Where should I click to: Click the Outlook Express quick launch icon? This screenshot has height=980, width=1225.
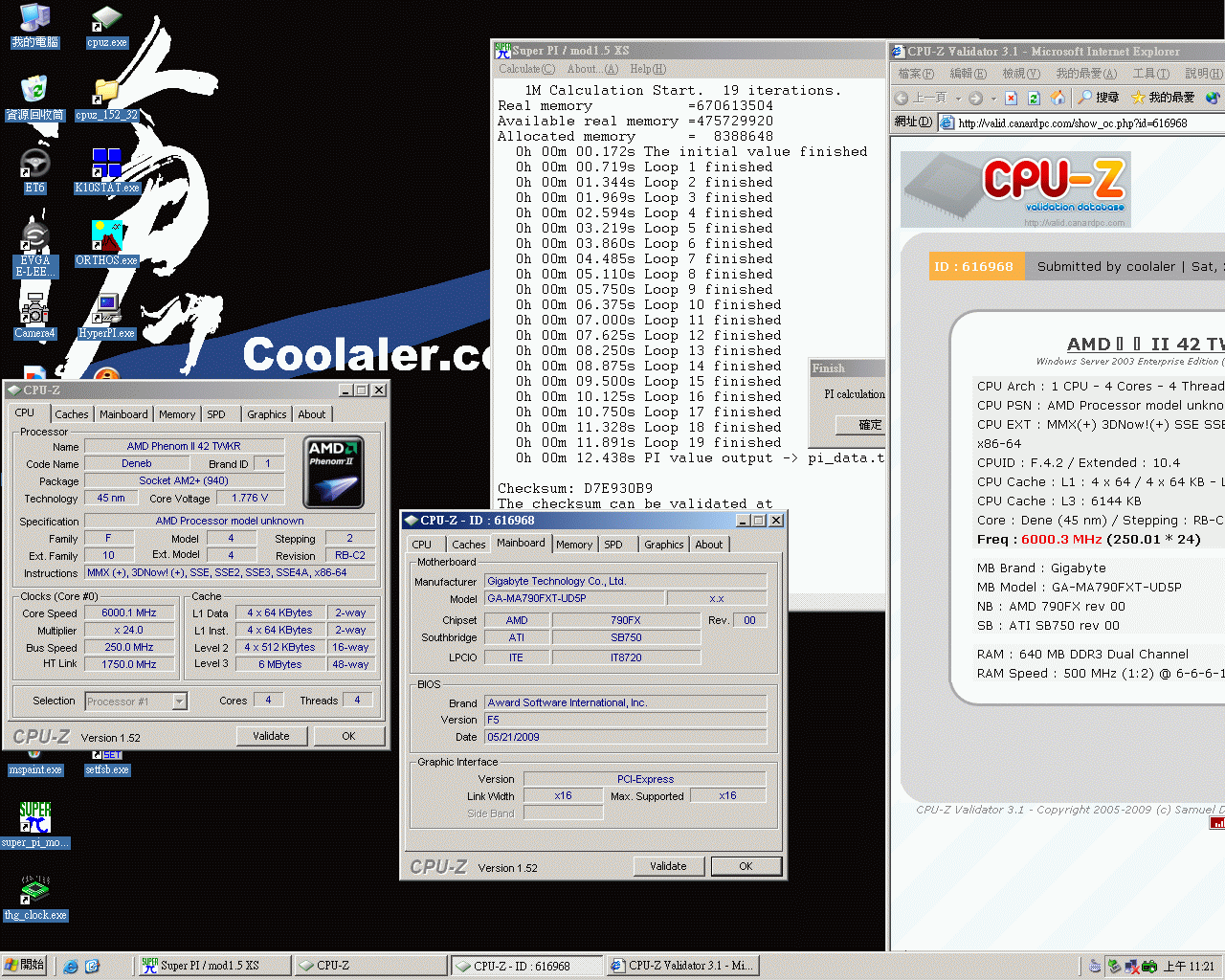(x=92, y=967)
